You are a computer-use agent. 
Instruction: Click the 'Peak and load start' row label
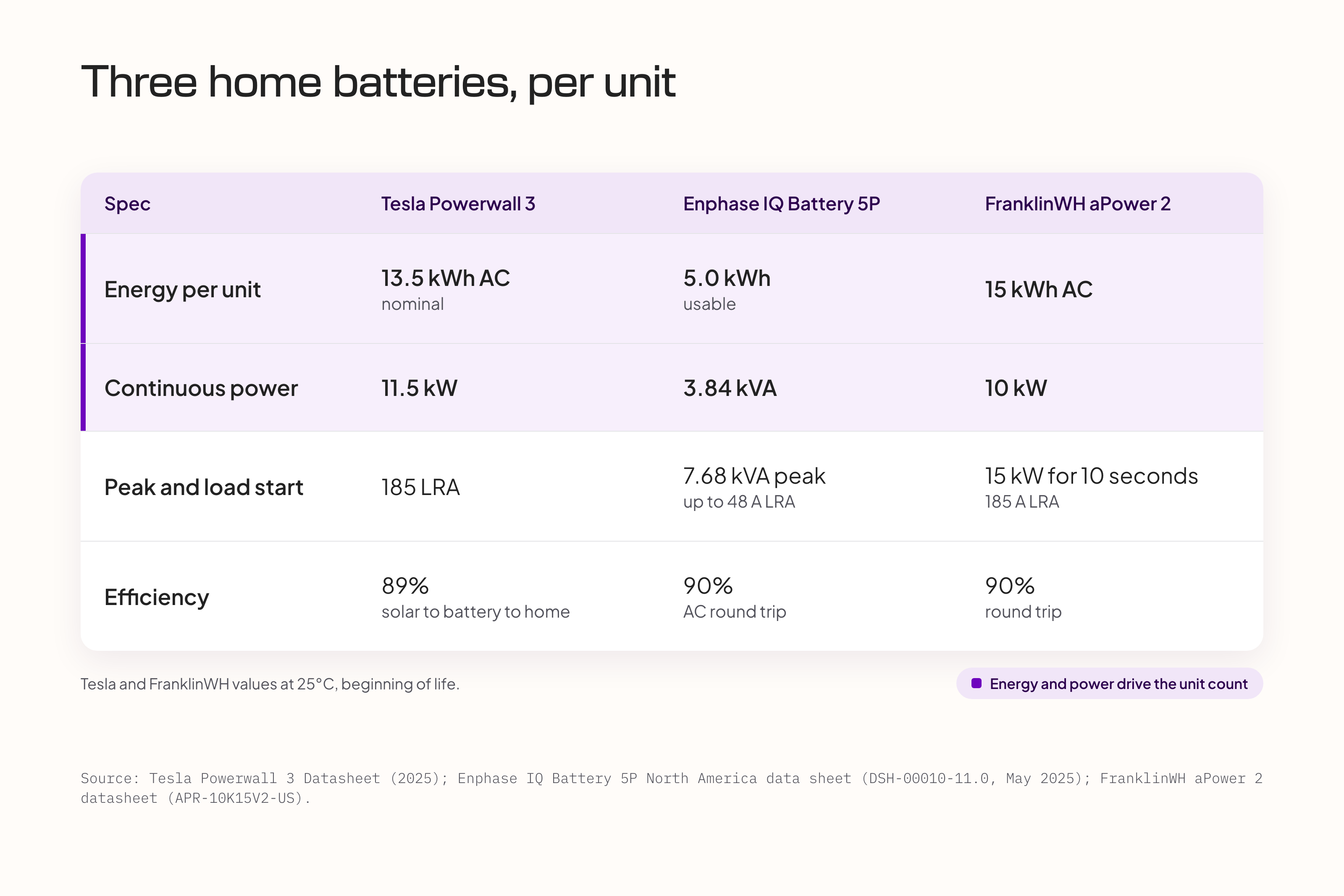tap(203, 487)
